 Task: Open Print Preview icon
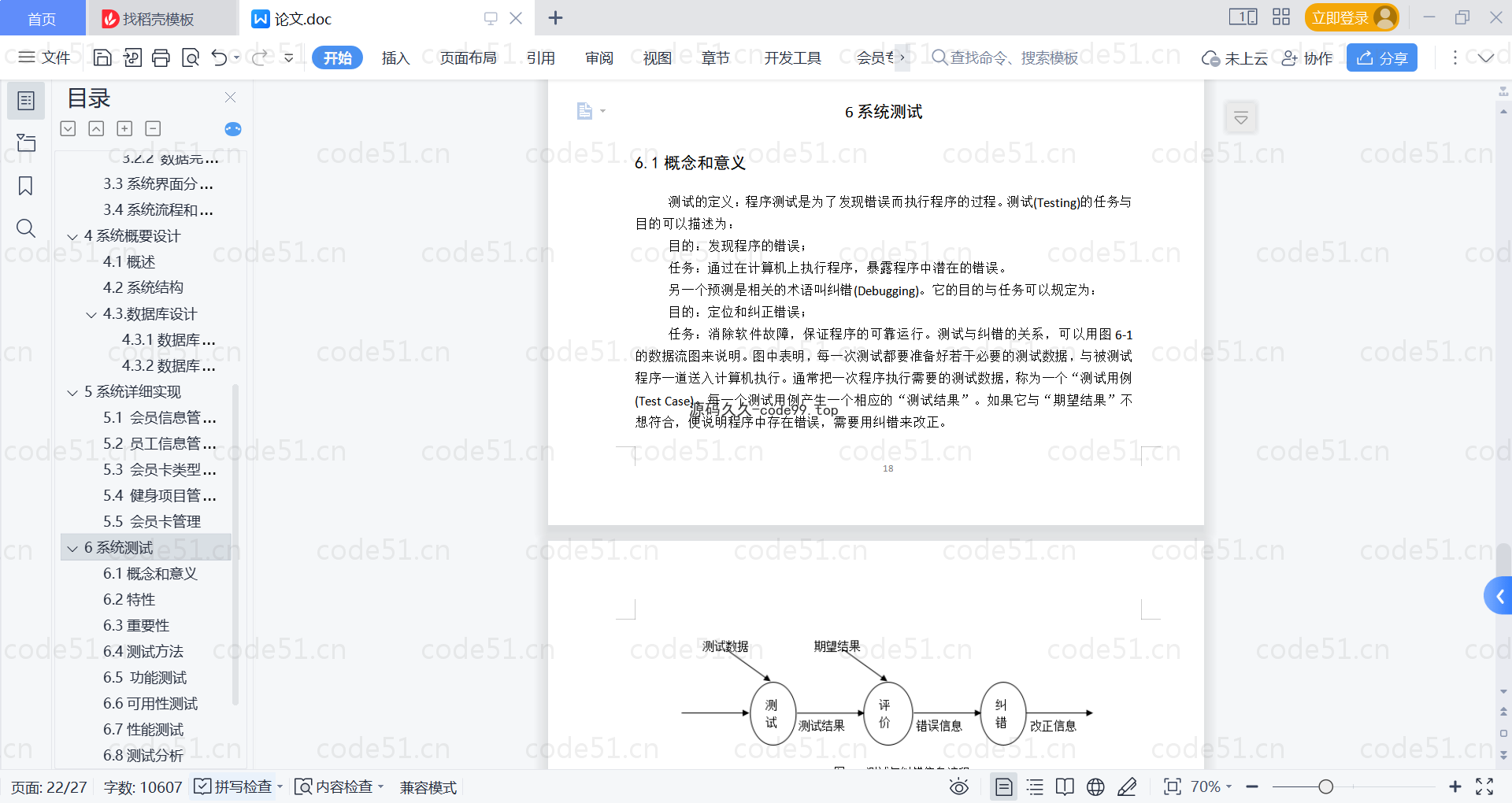coord(191,57)
